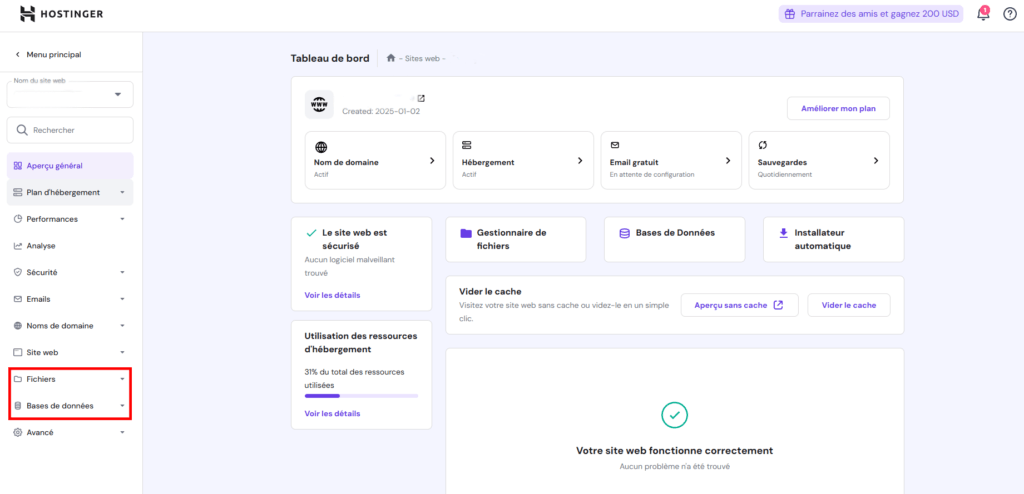Click the gift icon in referral banner

[x=790, y=14]
